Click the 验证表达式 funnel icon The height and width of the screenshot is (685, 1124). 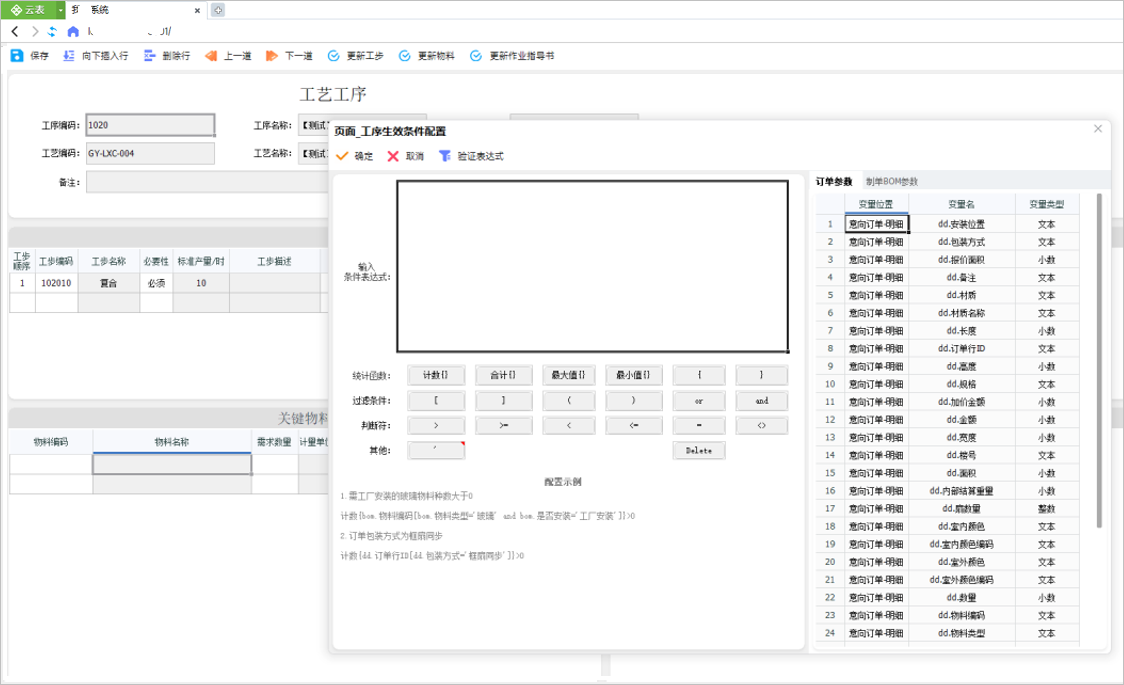[x=444, y=155]
